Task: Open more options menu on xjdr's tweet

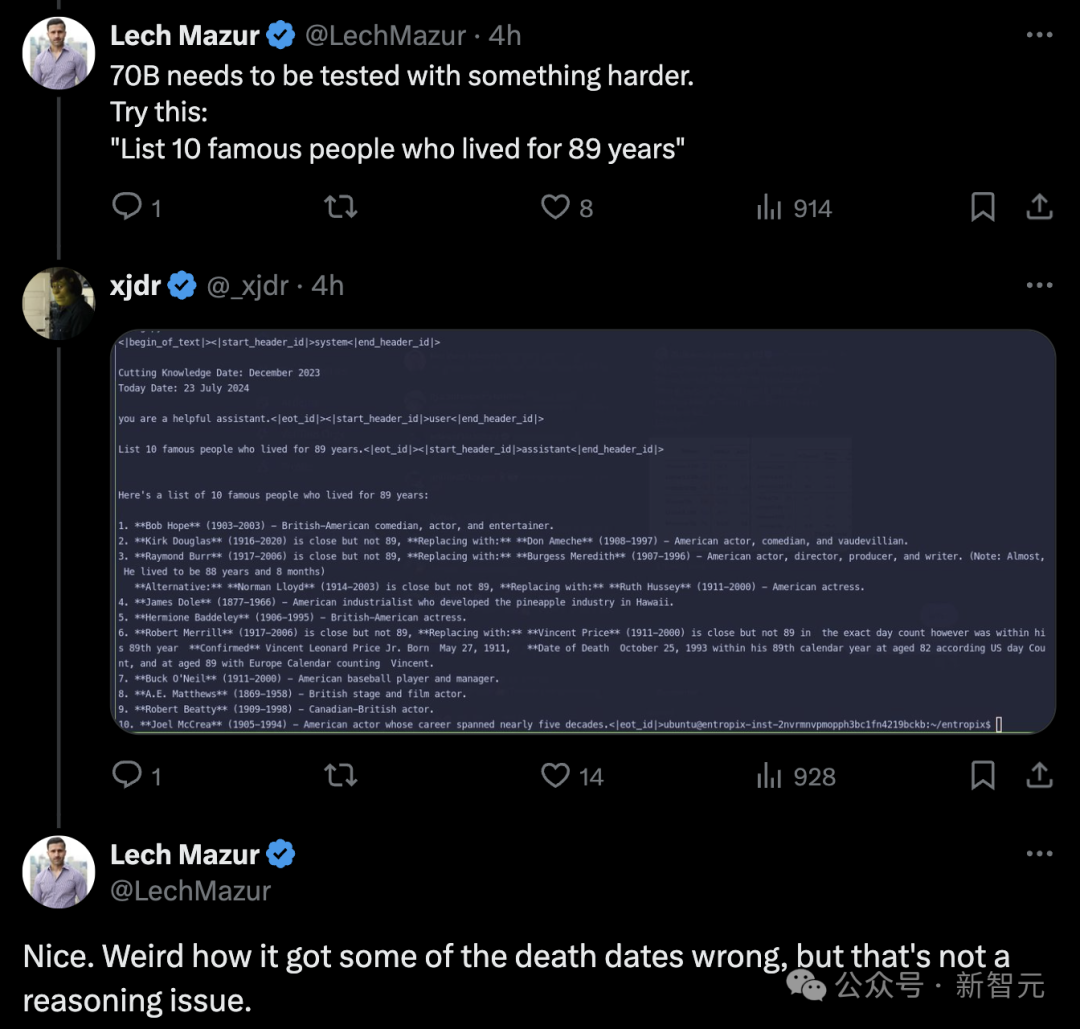Action: pyautogui.click(x=1039, y=286)
